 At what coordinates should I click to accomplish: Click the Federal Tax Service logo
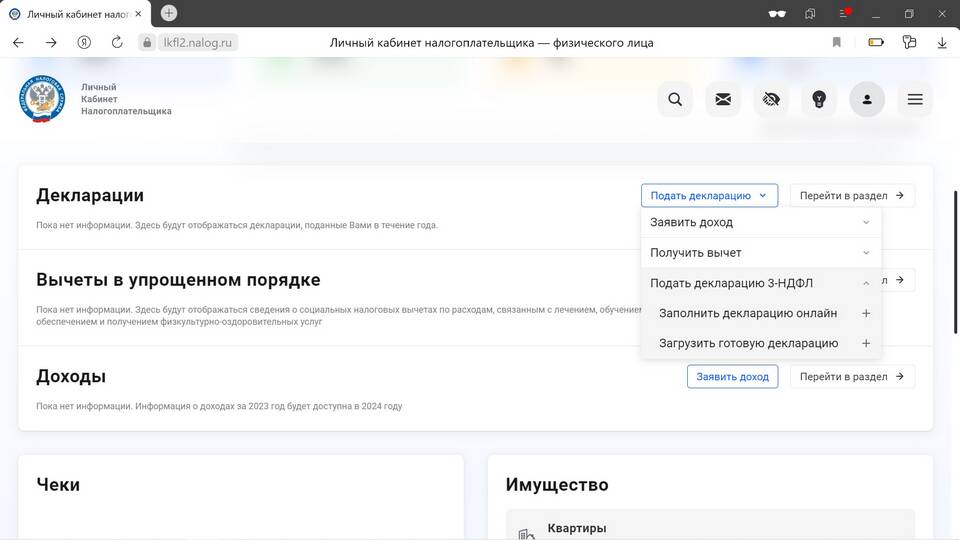coord(42,99)
